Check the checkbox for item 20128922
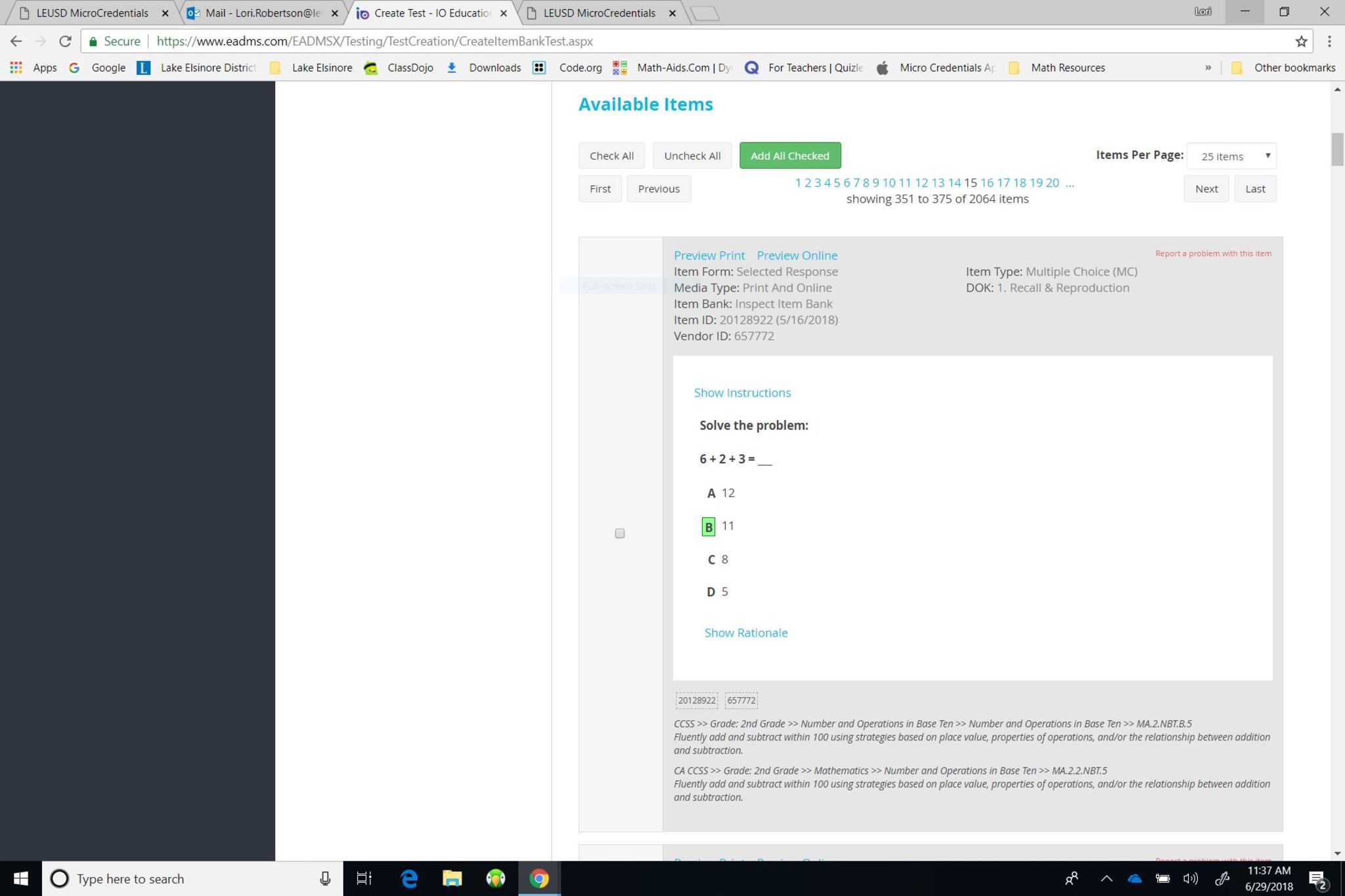The height and width of the screenshot is (896, 1345). (x=619, y=534)
